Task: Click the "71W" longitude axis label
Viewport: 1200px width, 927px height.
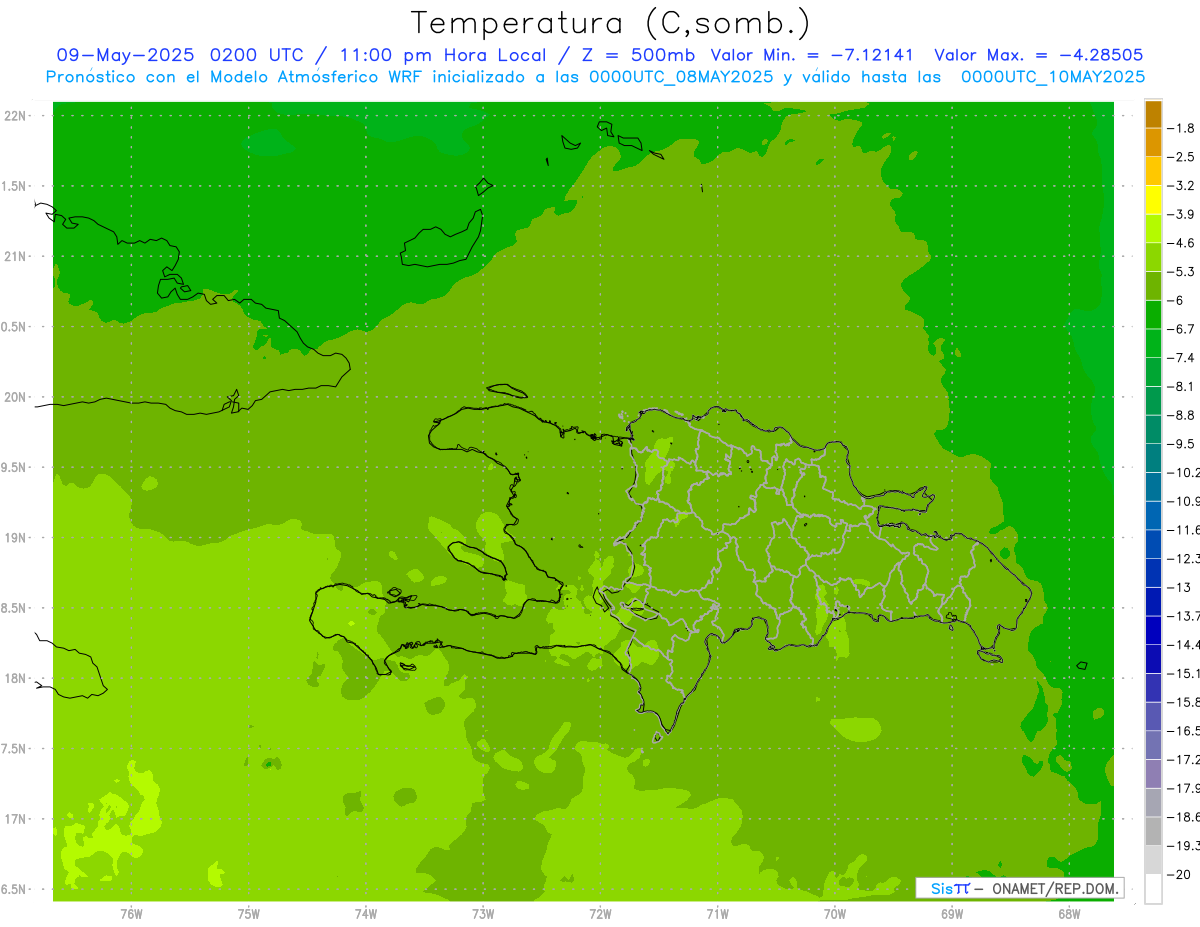Action: click(x=717, y=914)
